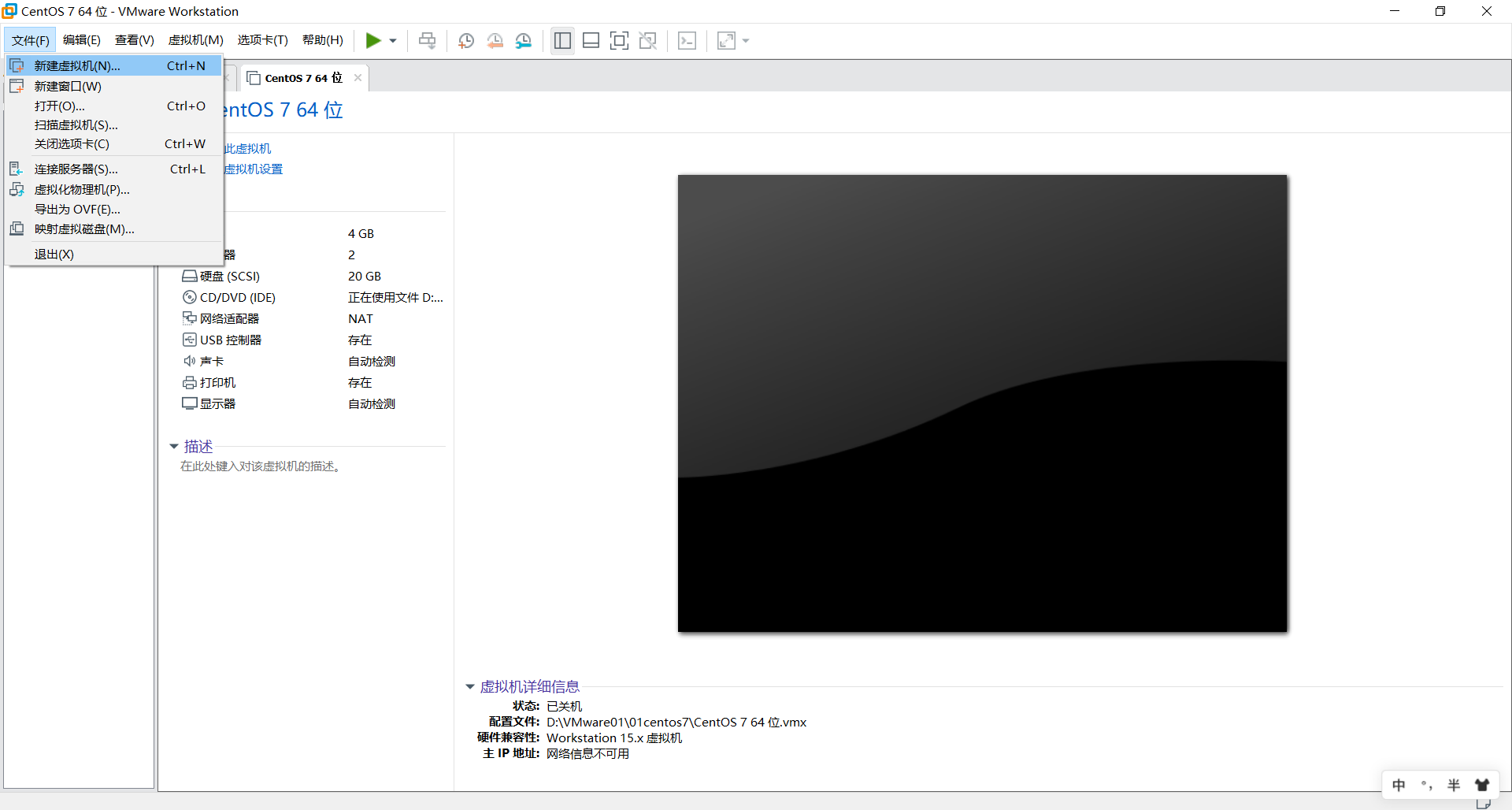
Task: Enter full screen mode icon
Action: pyautogui.click(x=619, y=40)
